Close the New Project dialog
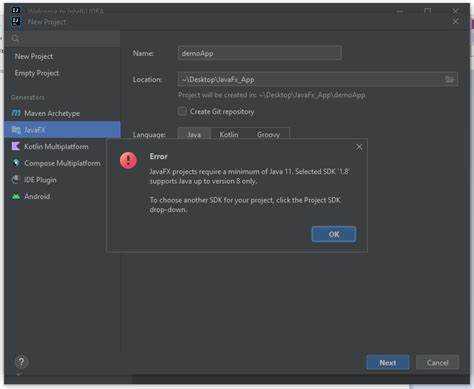The height and width of the screenshot is (389, 474). pos(455,22)
